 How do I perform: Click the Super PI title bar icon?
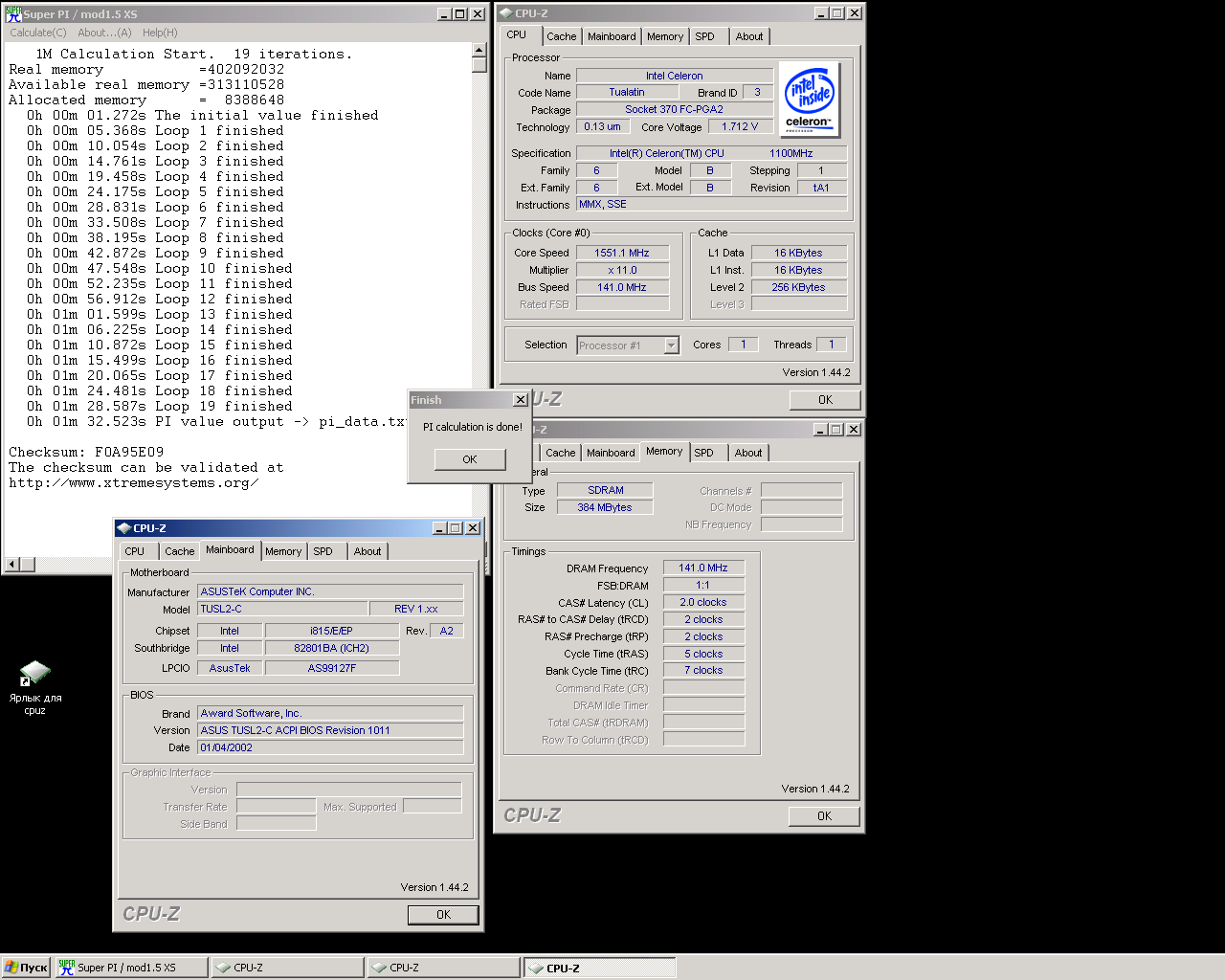pos(13,14)
